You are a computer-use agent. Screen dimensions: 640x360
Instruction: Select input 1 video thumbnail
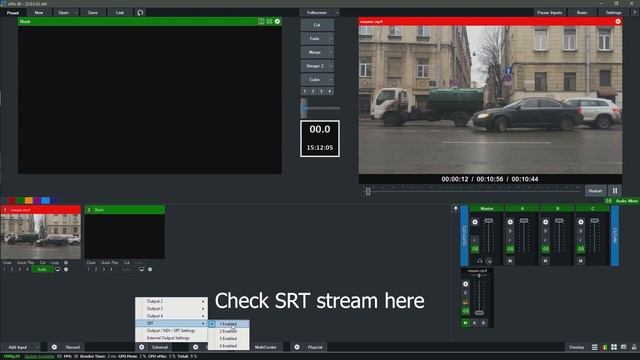(x=41, y=236)
